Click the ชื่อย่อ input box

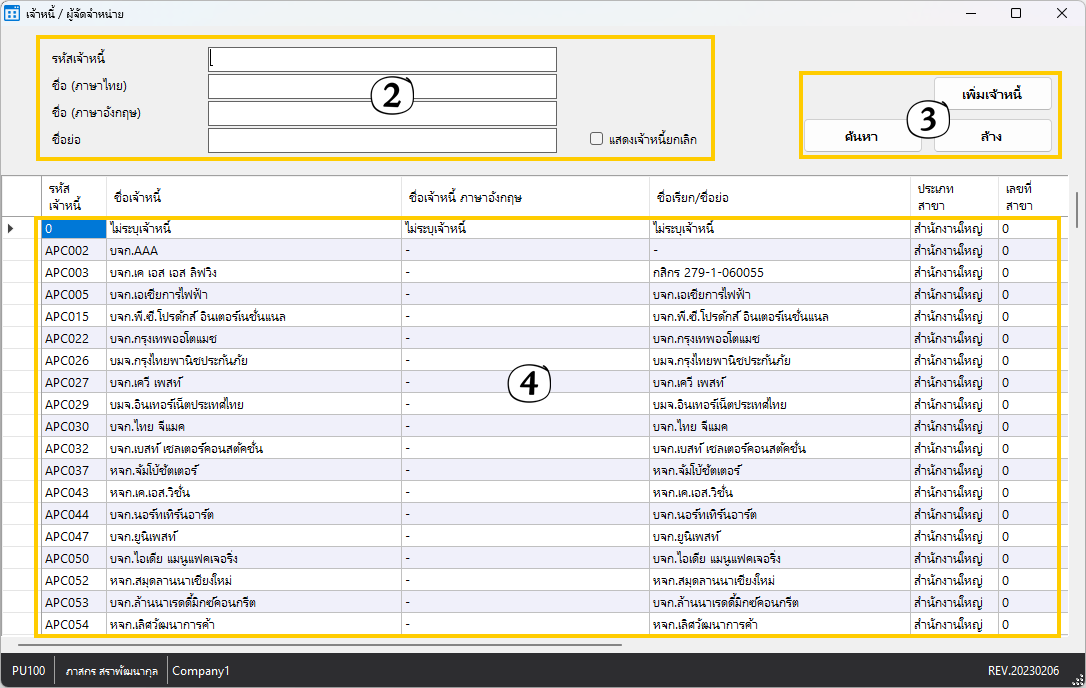(382, 140)
